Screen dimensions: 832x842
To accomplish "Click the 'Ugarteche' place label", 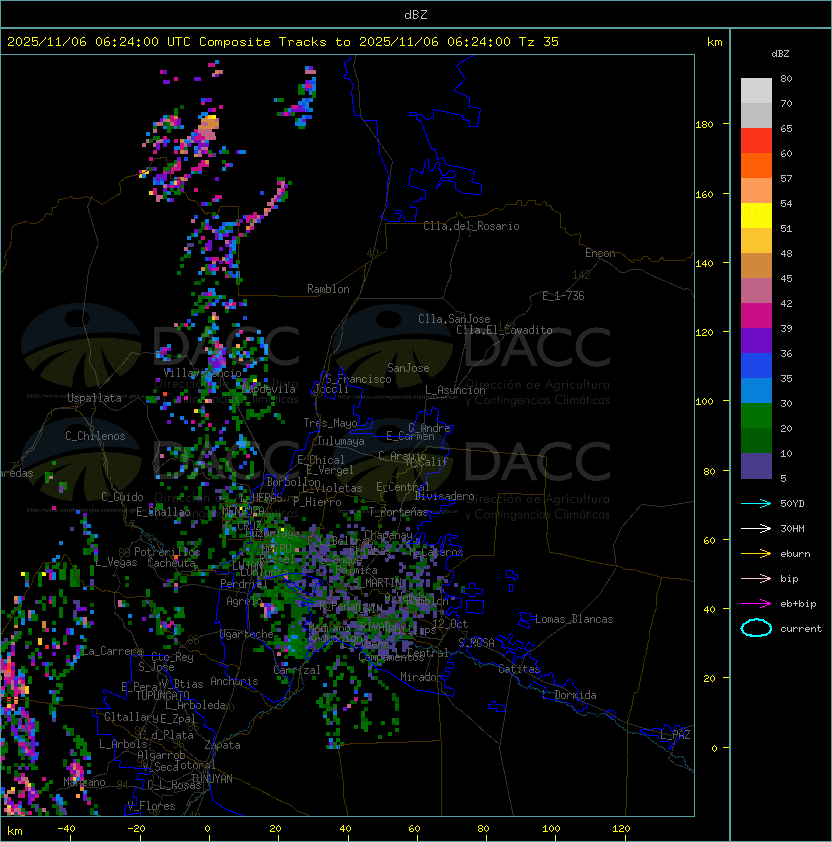I will [247, 634].
